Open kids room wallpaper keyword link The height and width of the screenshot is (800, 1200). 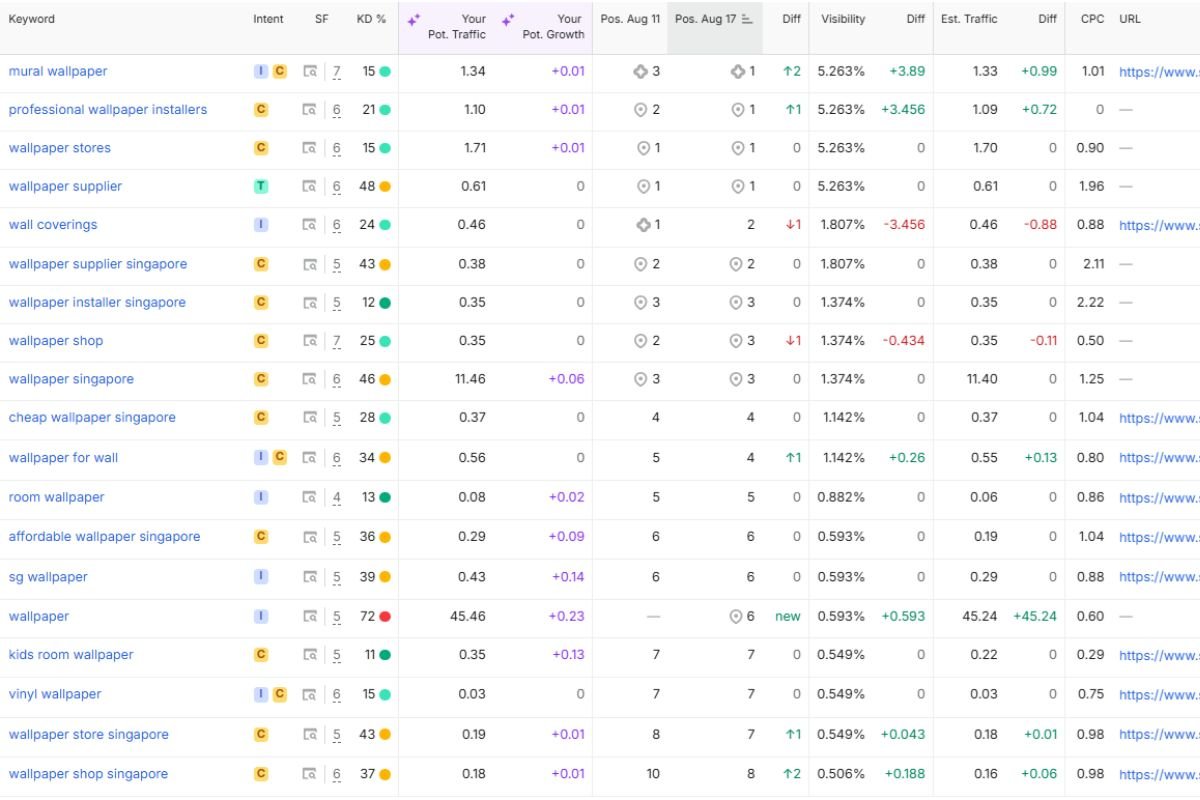click(x=71, y=655)
